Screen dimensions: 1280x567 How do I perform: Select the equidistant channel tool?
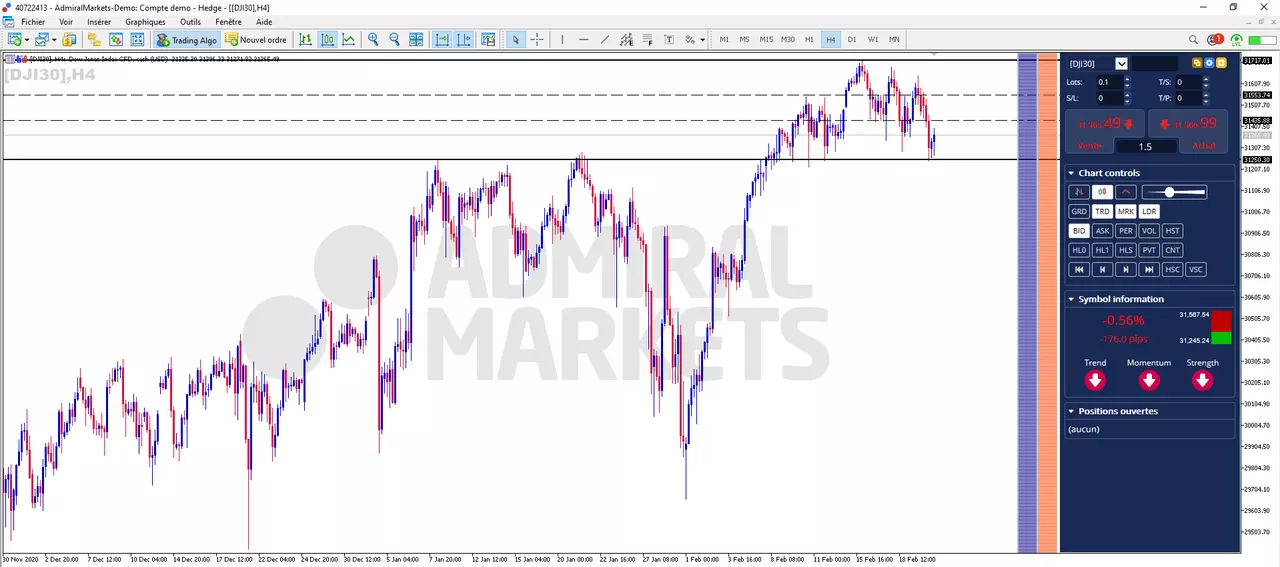pyautogui.click(x=626, y=40)
